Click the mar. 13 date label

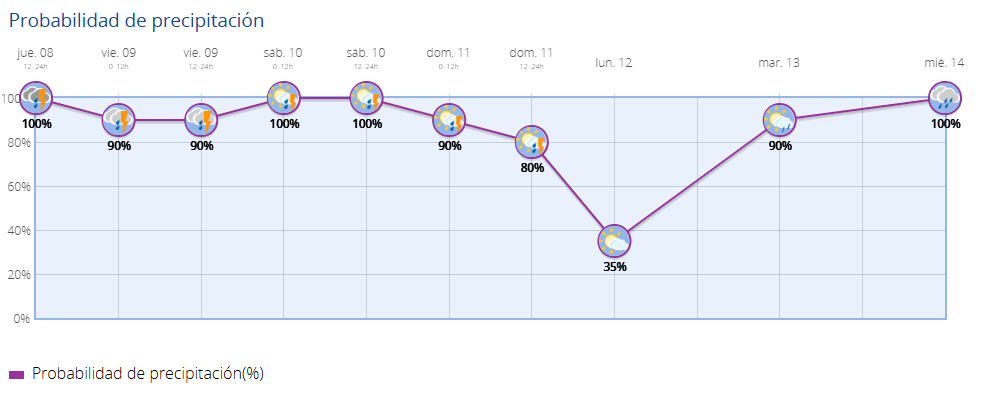779,63
